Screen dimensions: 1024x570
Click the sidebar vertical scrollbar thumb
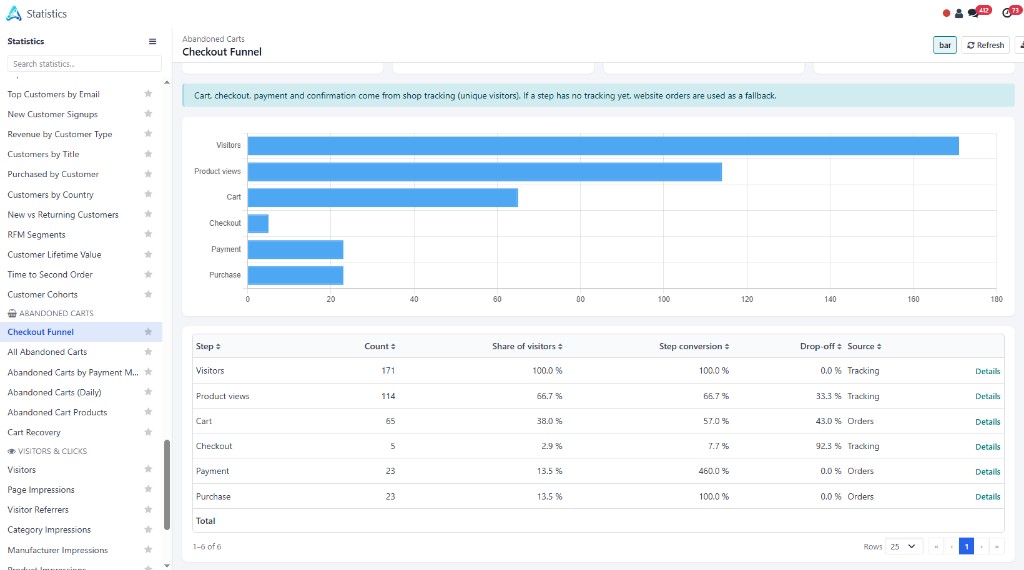coord(167,484)
